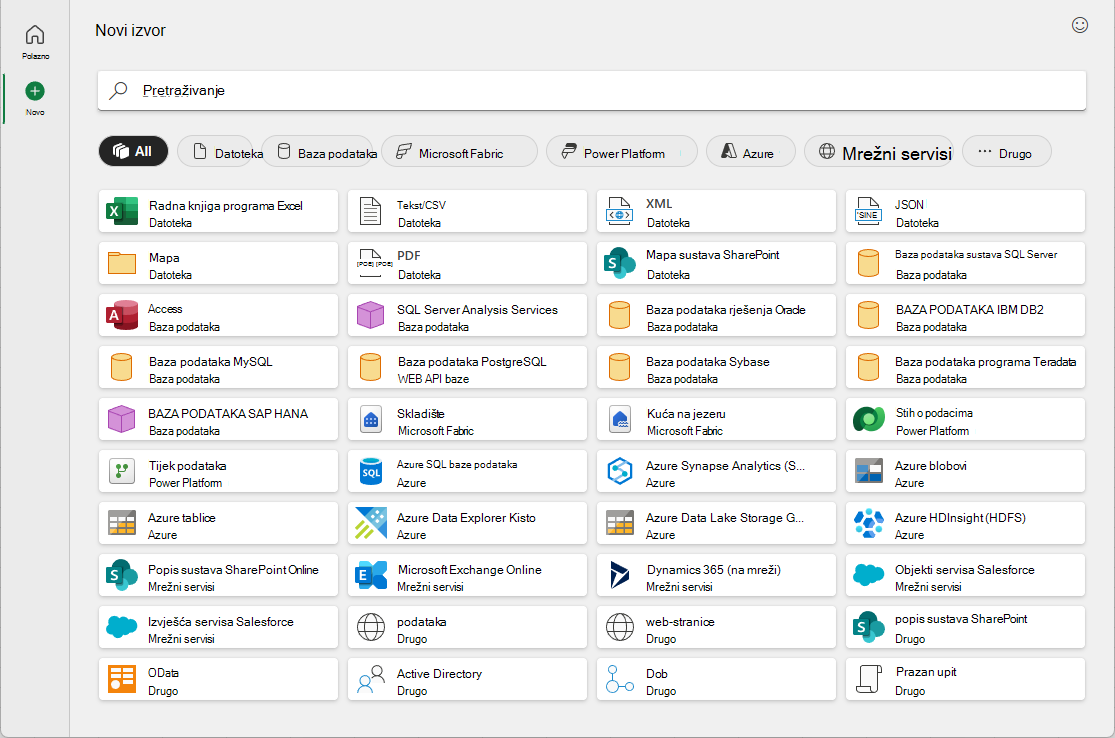Click the JSON file icon
The height and width of the screenshot is (738, 1115).
pos(868,211)
